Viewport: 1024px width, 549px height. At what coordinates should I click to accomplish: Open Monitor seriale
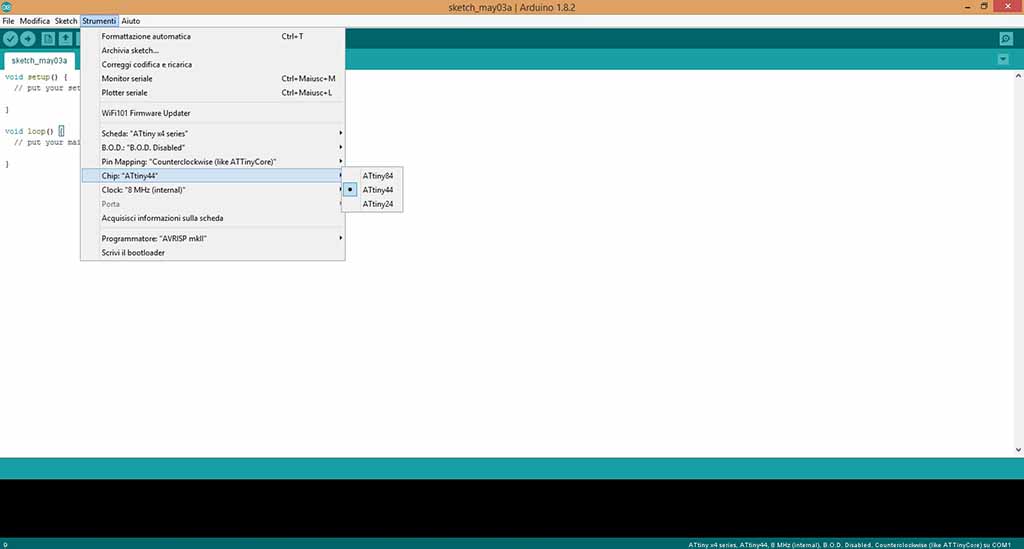pos(212,78)
